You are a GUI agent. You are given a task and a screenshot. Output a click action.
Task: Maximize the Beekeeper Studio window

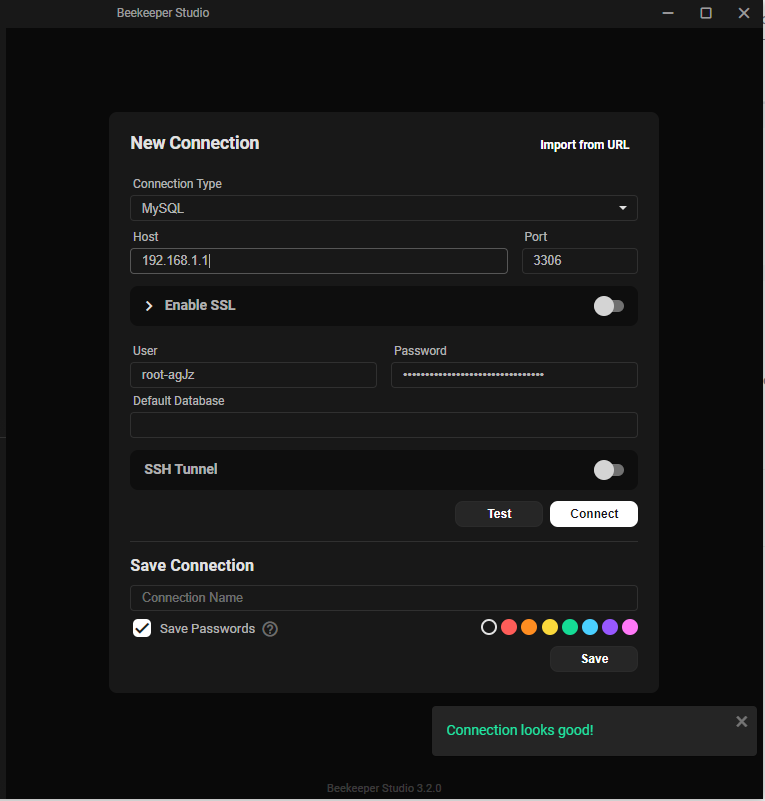point(706,13)
